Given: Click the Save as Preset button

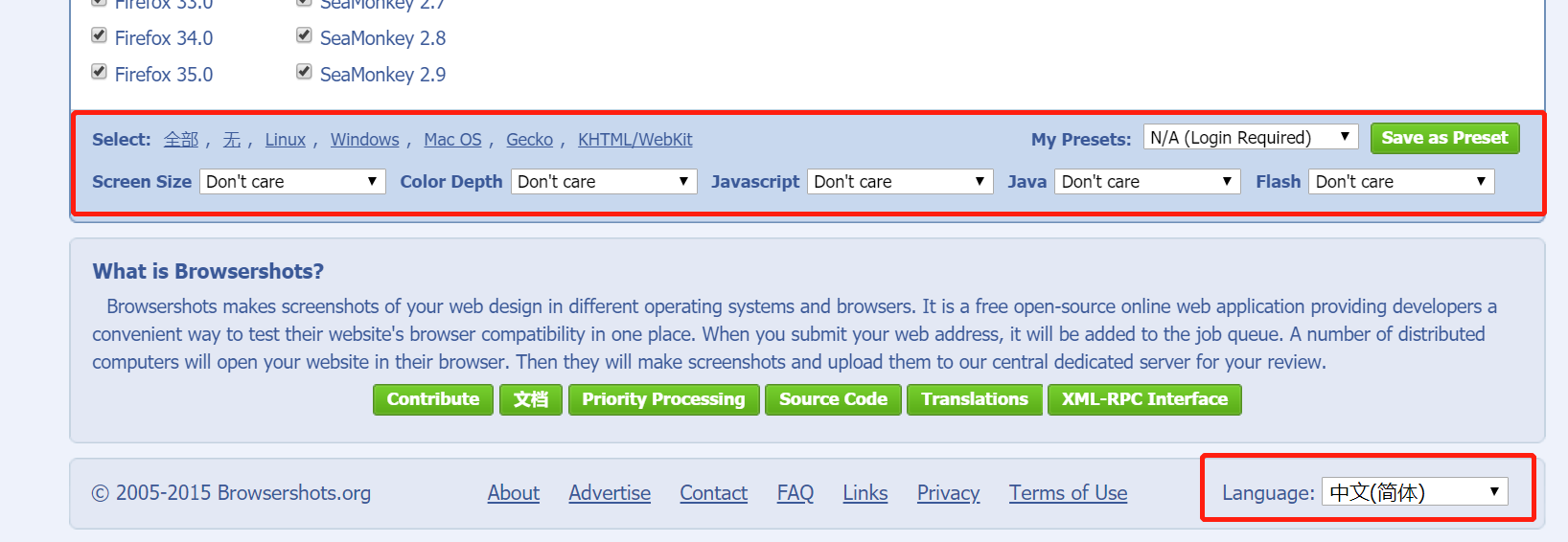Looking at the screenshot, I should pyautogui.click(x=1444, y=138).
